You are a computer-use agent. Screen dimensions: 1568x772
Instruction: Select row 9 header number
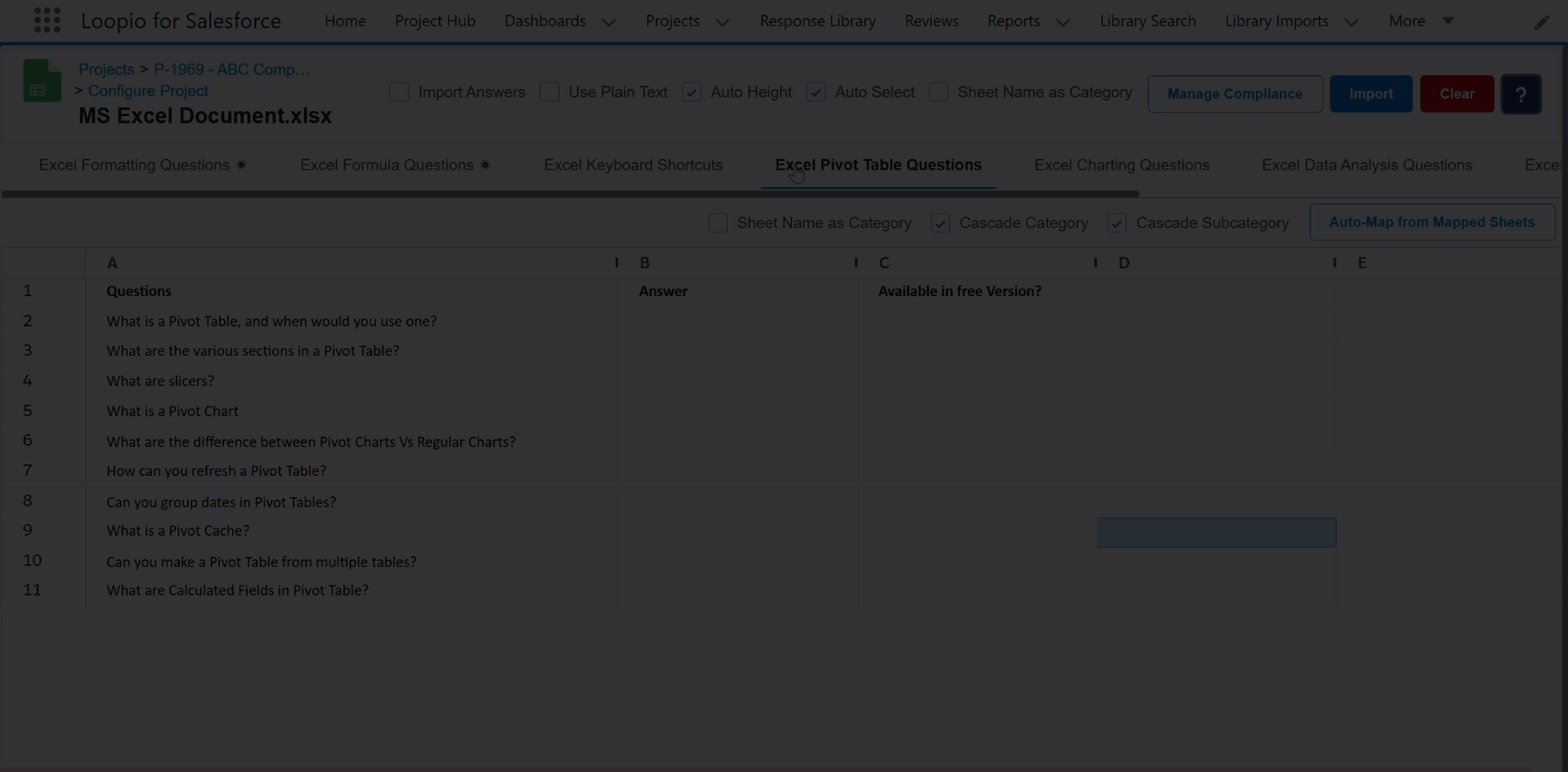(28, 531)
